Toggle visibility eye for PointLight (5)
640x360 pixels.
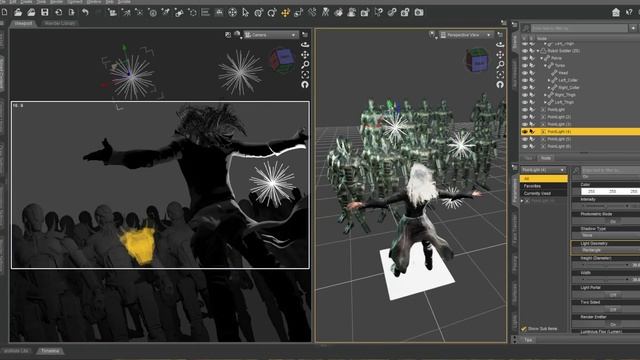click(525, 139)
